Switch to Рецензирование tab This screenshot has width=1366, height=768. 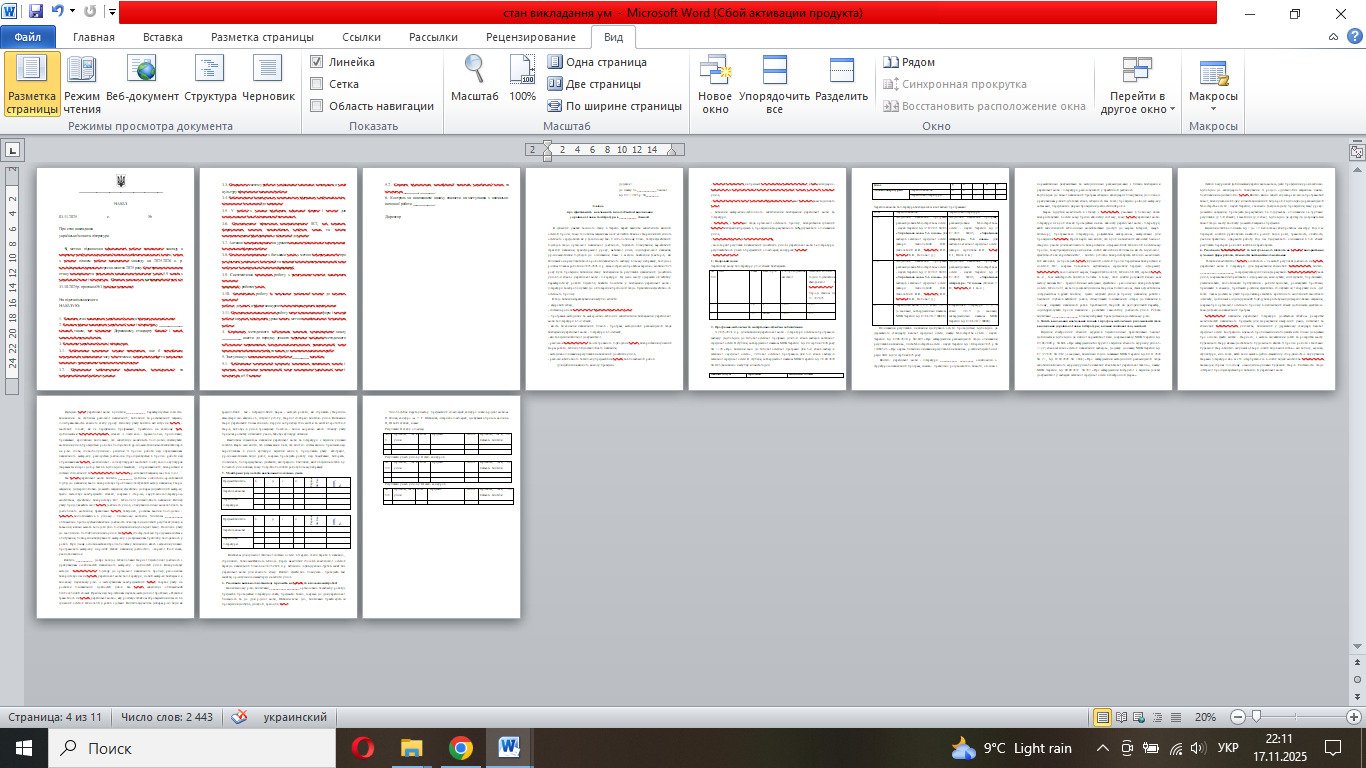[529, 37]
